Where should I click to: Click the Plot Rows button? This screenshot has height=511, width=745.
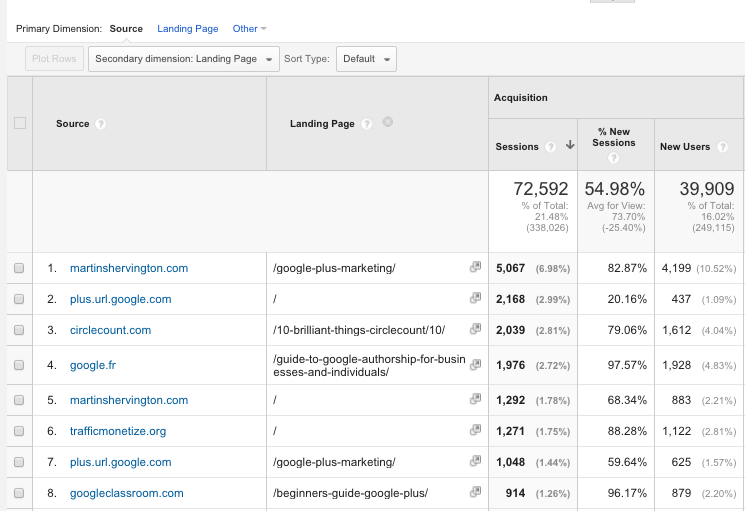coord(54,59)
